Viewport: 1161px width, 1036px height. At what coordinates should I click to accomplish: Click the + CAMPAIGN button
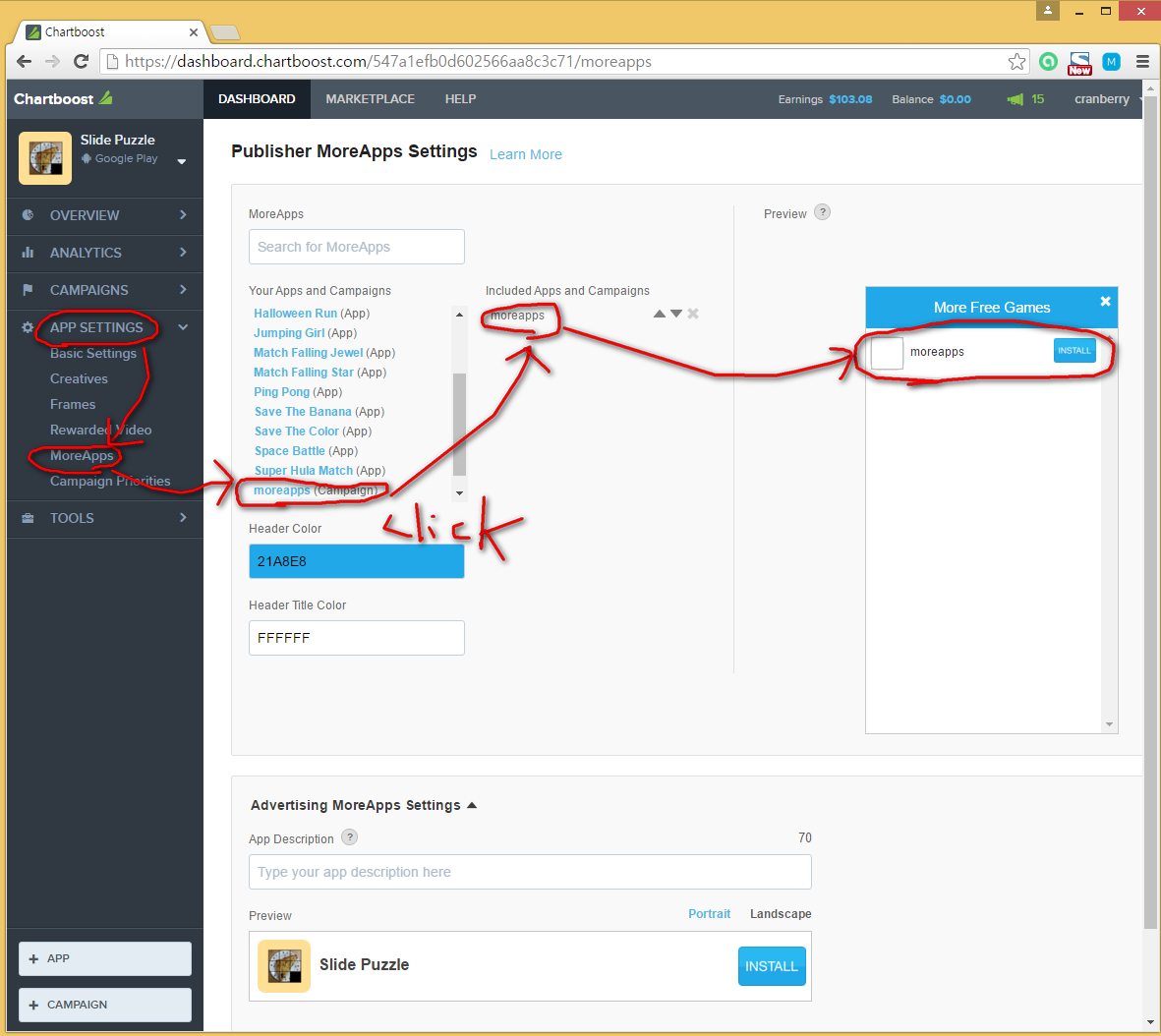coord(105,1005)
